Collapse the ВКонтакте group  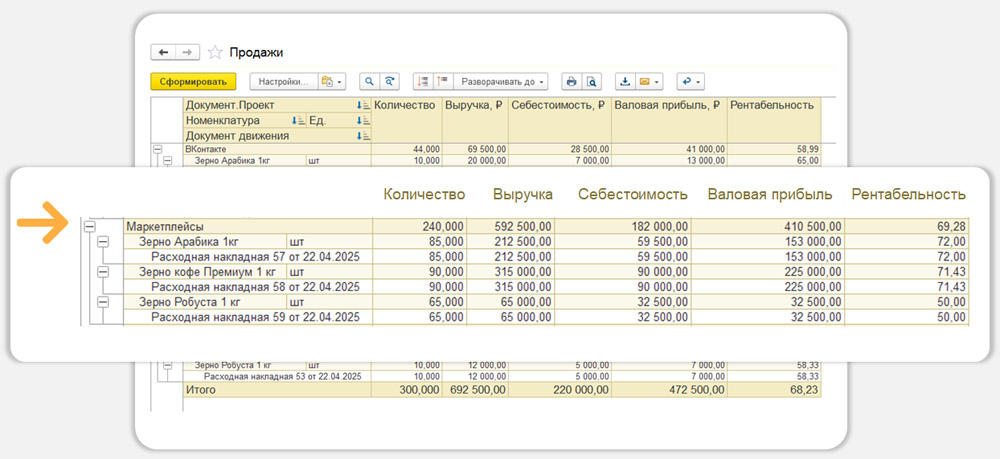[x=157, y=149]
